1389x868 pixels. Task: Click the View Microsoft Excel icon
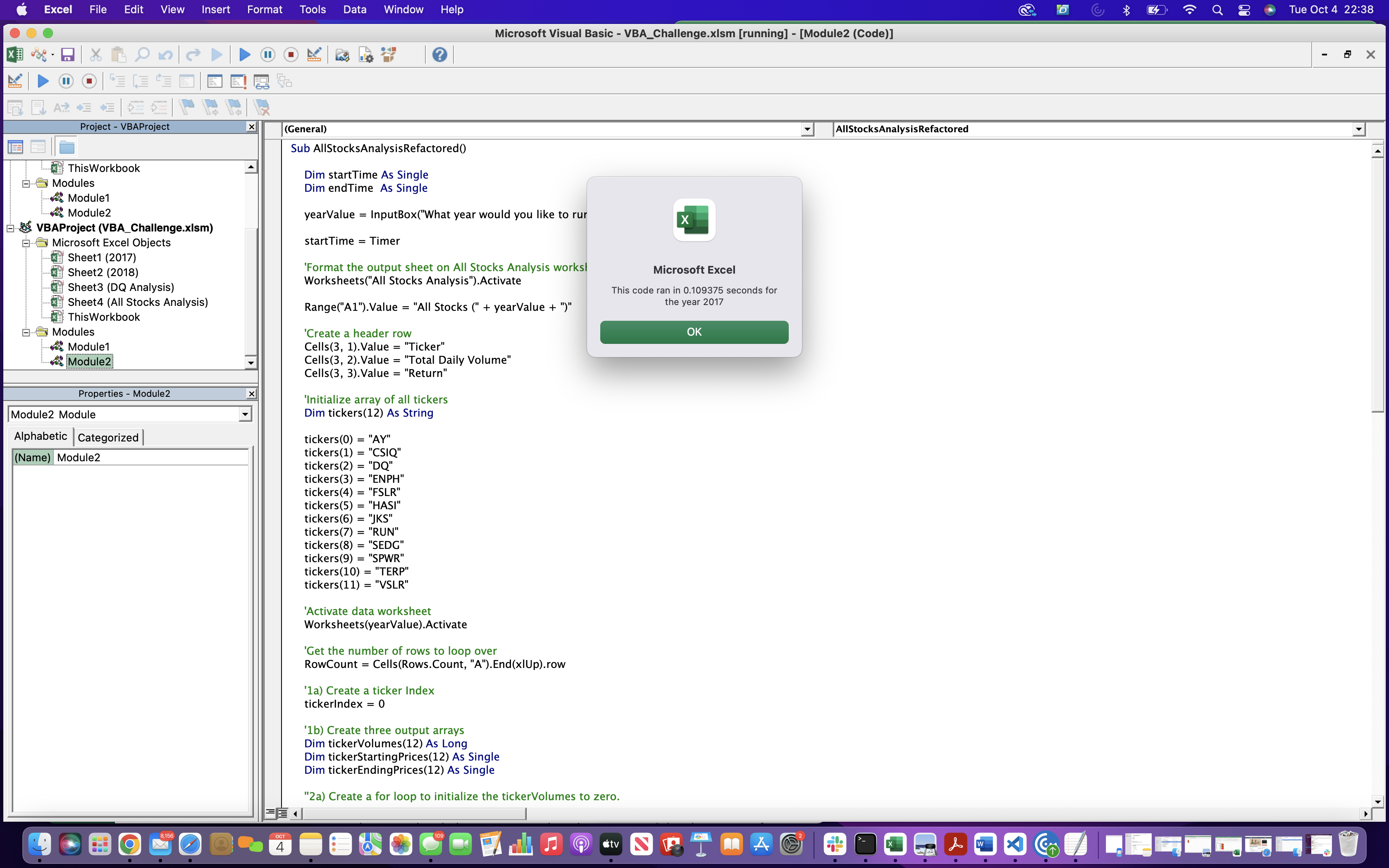point(14,55)
